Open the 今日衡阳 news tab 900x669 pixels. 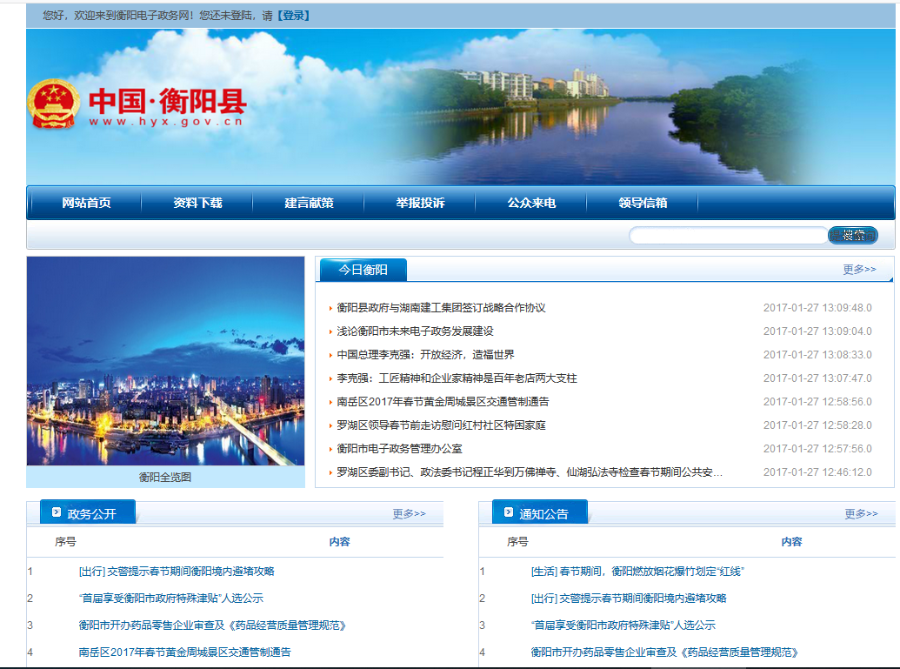tap(364, 269)
